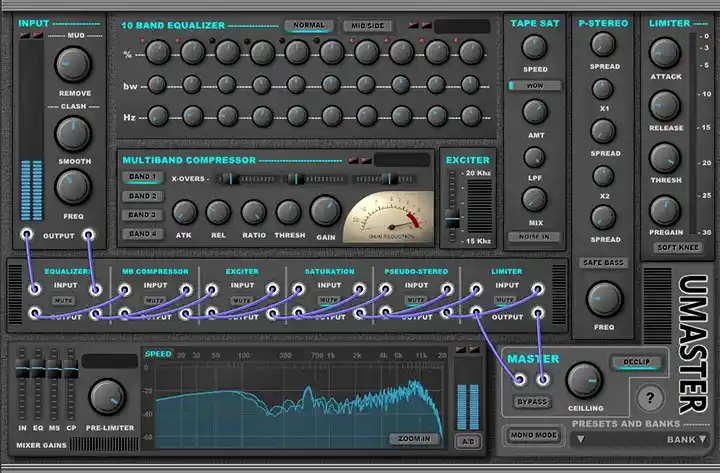Image resolution: width=720 pixels, height=473 pixels.
Task: Open help with the question mark button
Action: 650,398
